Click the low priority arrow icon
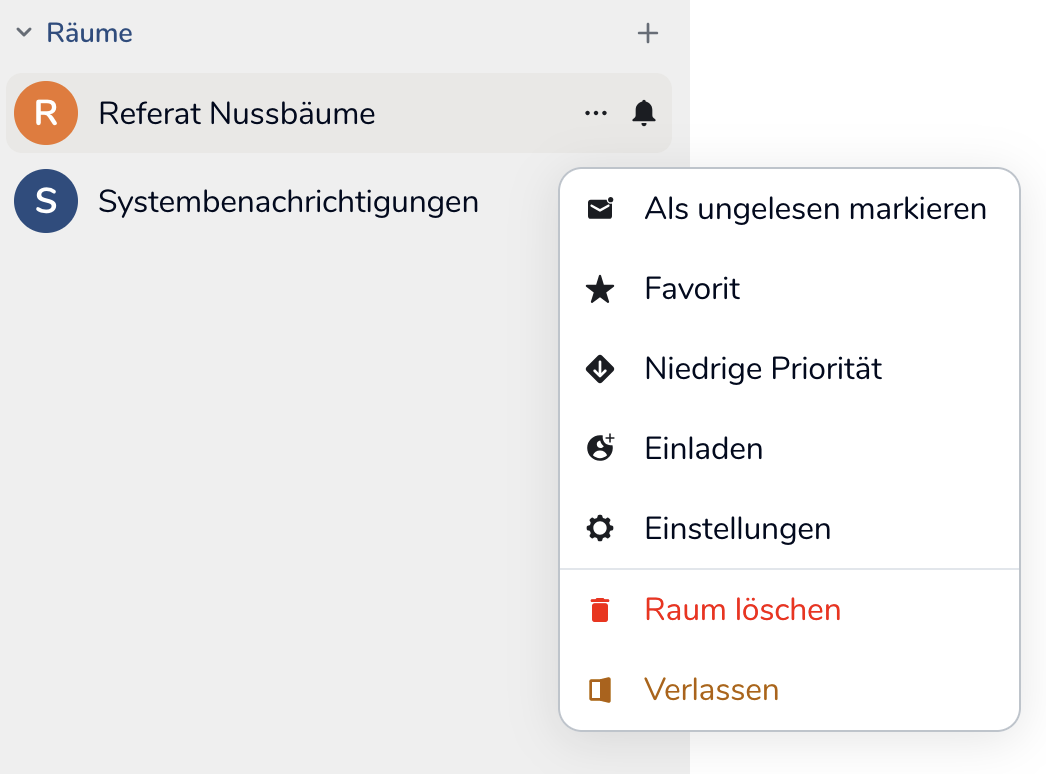The width and height of the screenshot is (1046, 774). [600, 369]
